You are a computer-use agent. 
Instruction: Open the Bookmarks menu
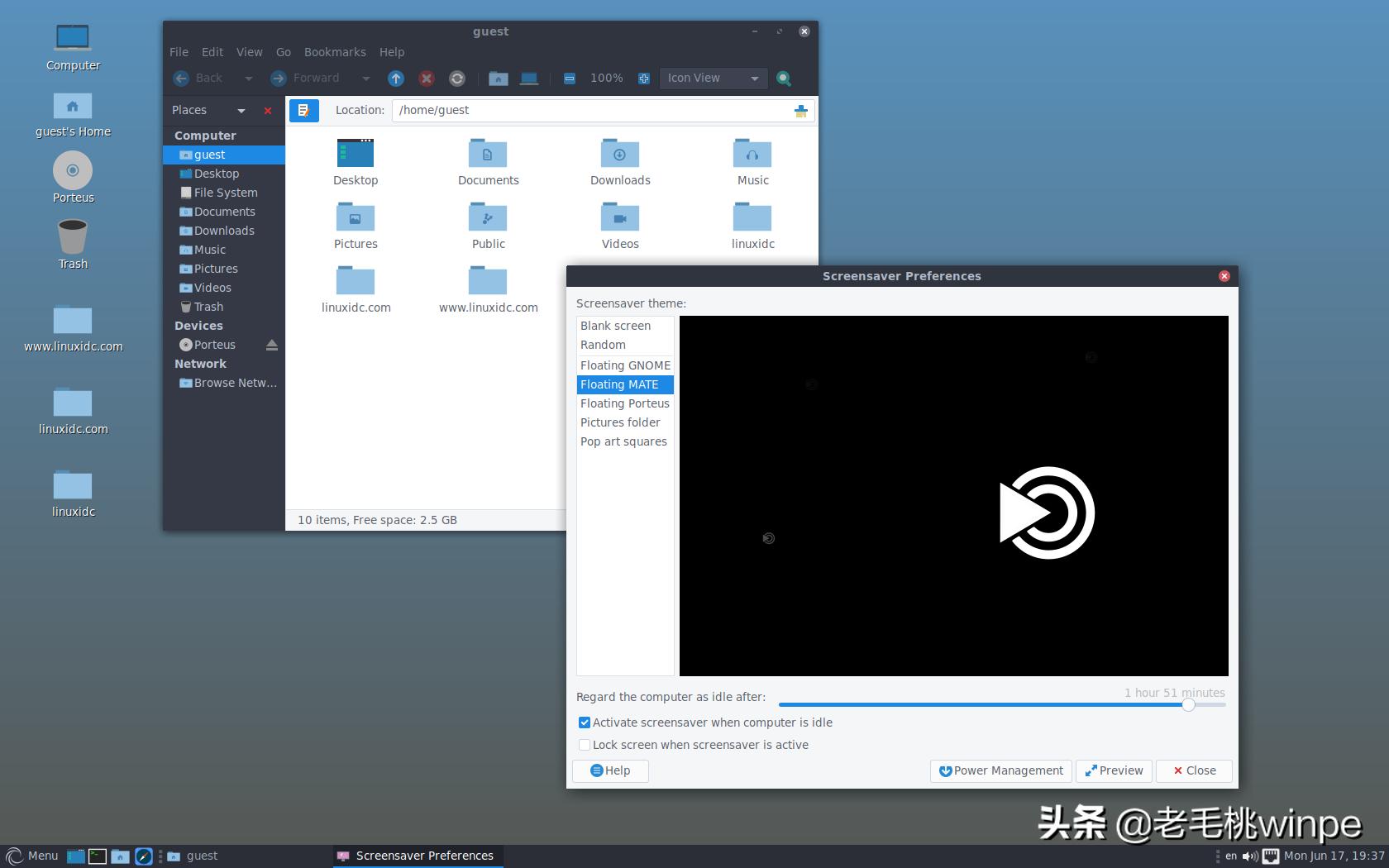[335, 51]
